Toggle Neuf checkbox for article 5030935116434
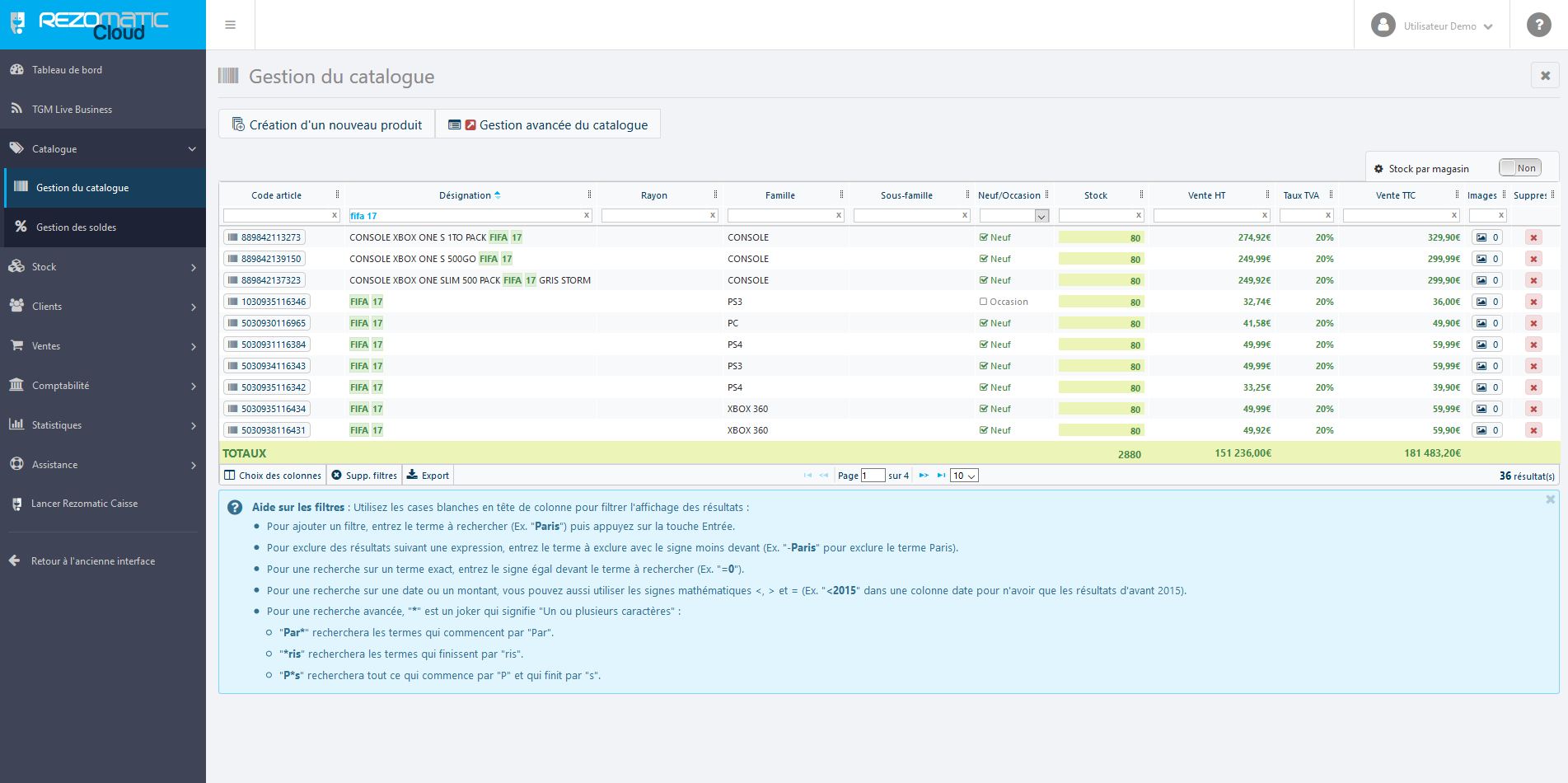Screen dimensions: 1568x783 [x=983, y=409]
